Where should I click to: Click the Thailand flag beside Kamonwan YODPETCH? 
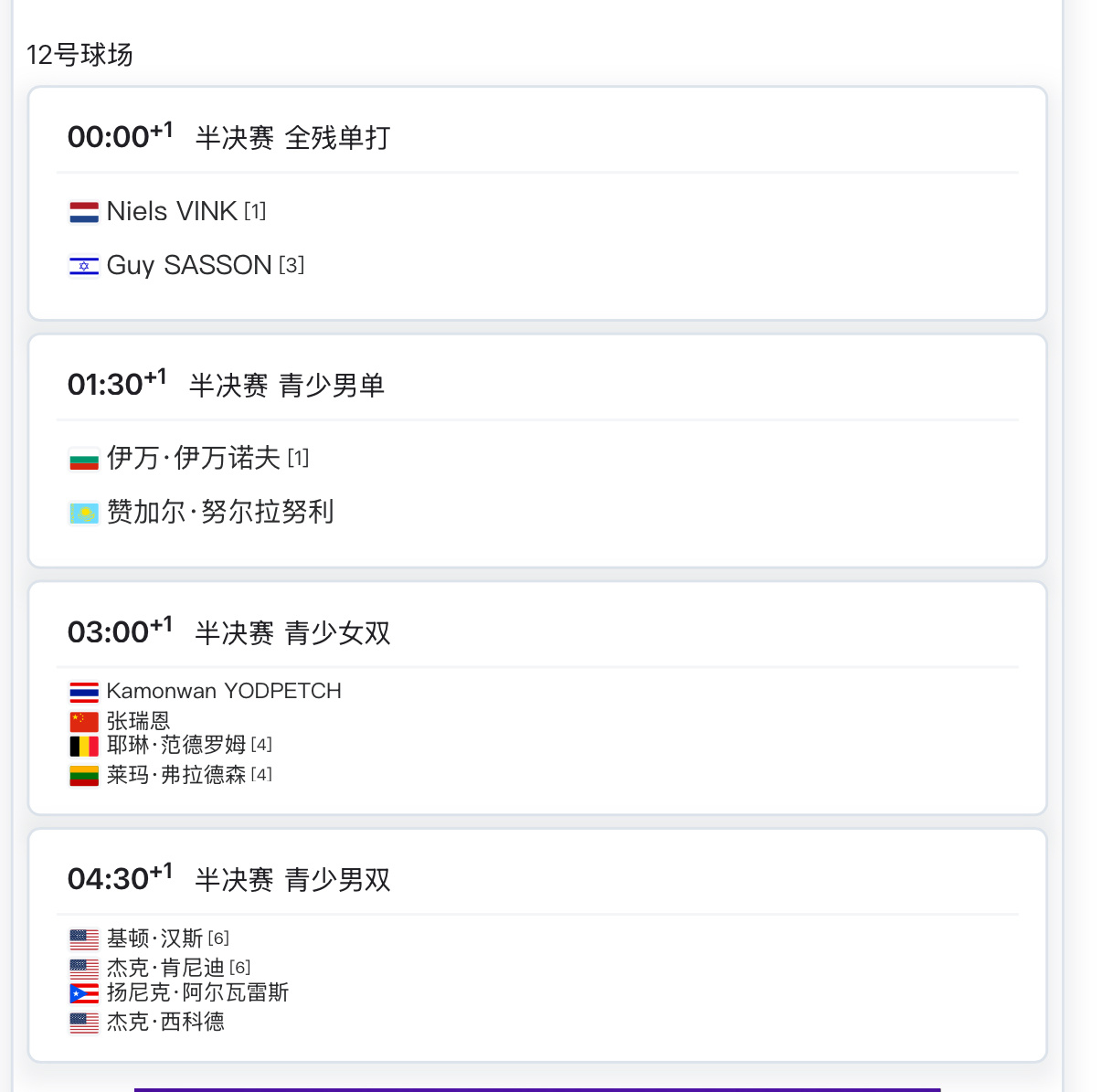pyautogui.click(x=84, y=692)
